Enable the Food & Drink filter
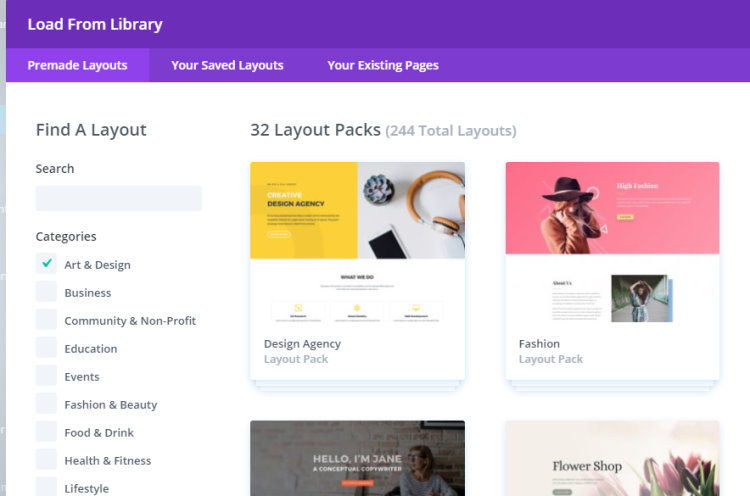Image resolution: width=750 pixels, height=496 pixels. tap(46, 431)
